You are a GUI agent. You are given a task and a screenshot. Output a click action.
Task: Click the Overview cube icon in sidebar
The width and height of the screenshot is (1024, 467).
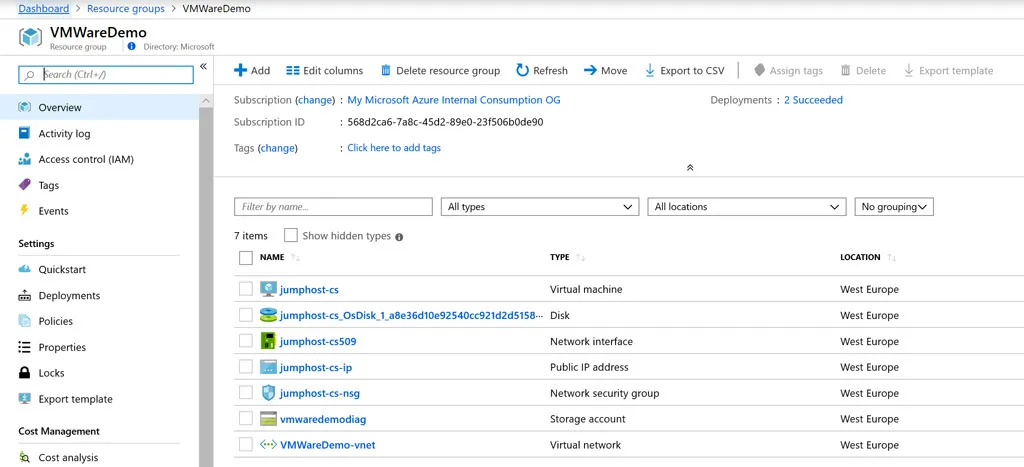pyautogui.click(x=25, y=107)
